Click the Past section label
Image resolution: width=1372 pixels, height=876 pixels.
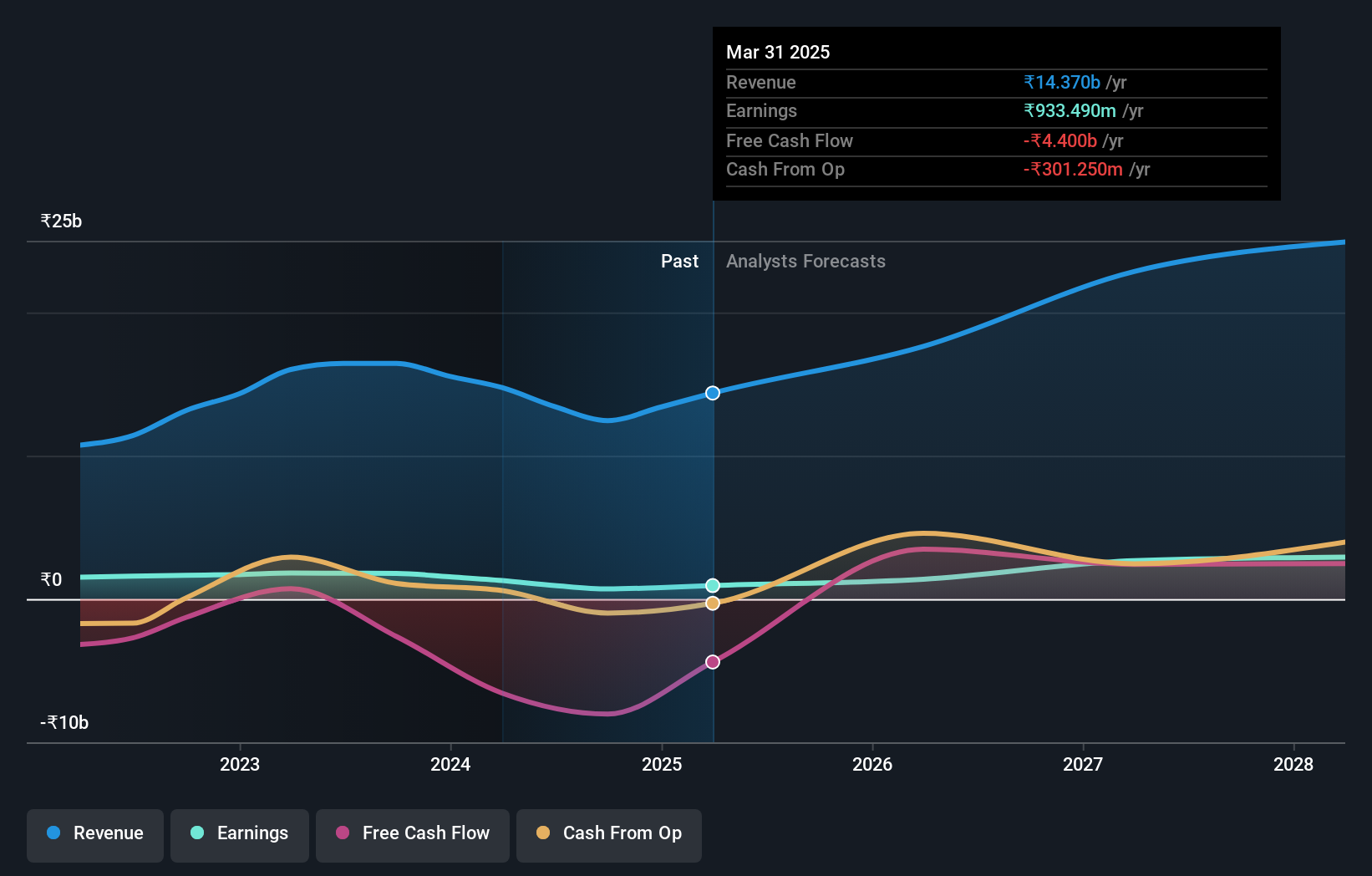[679, 261]
